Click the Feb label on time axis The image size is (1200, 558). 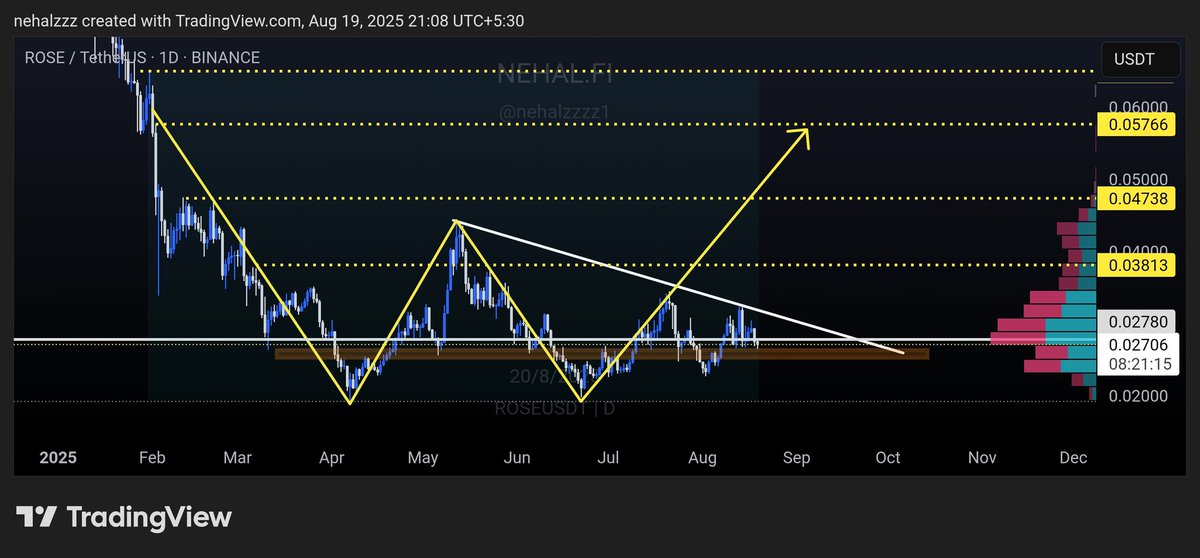[152, 458]
